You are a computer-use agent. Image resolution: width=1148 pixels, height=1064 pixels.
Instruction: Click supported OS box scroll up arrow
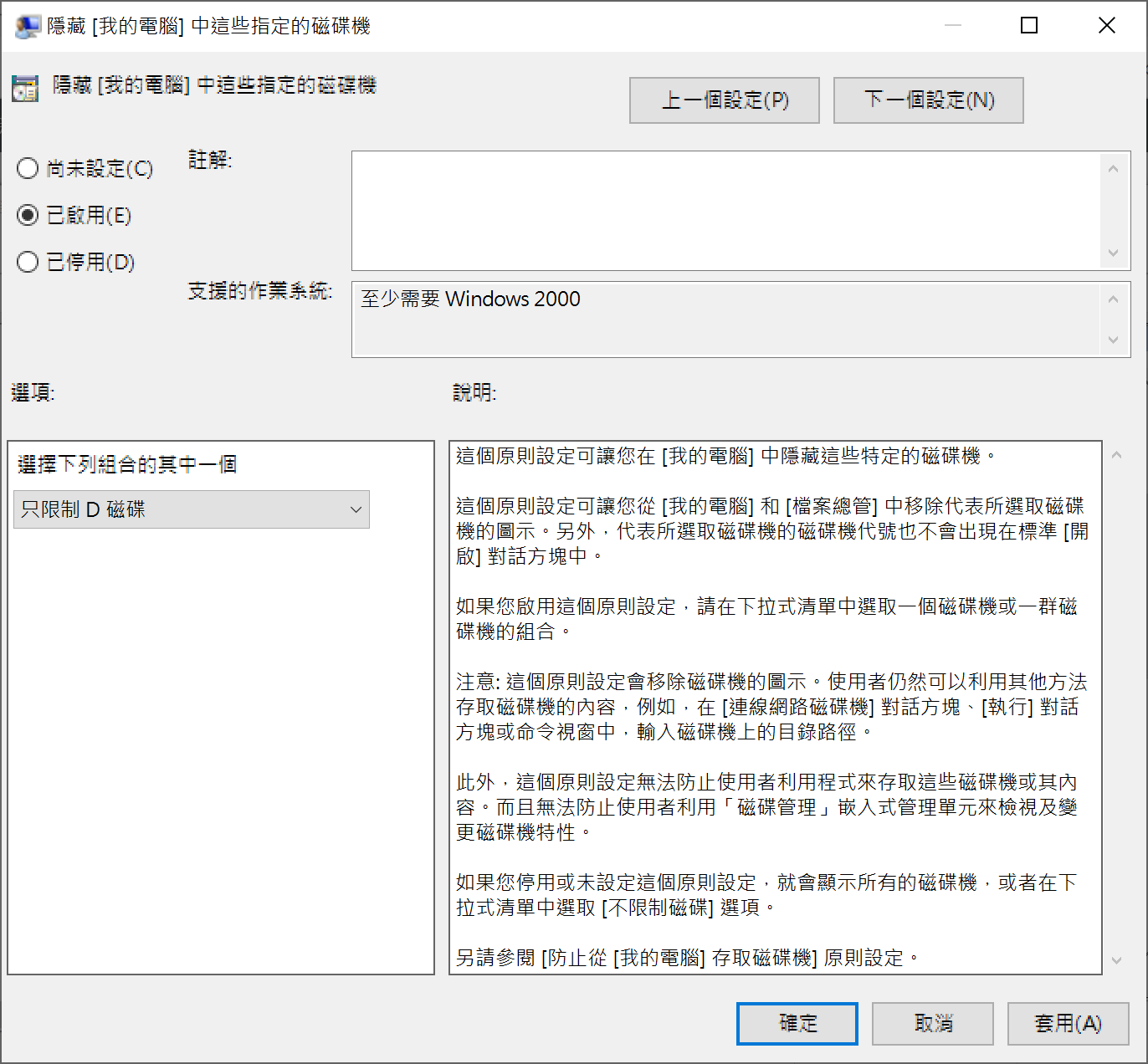[x=1113, y=299]
